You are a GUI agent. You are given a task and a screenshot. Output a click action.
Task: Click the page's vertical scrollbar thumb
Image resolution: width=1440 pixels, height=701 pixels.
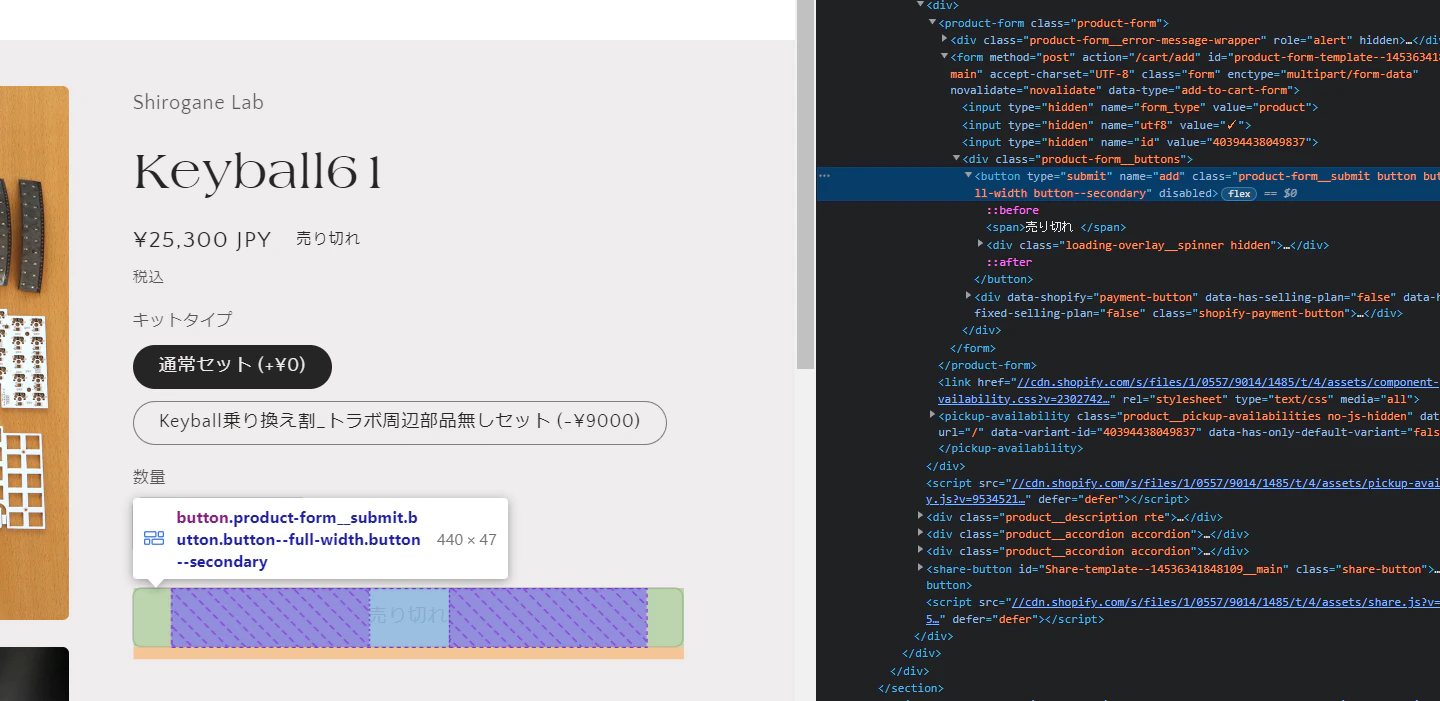tap(805, 185)
